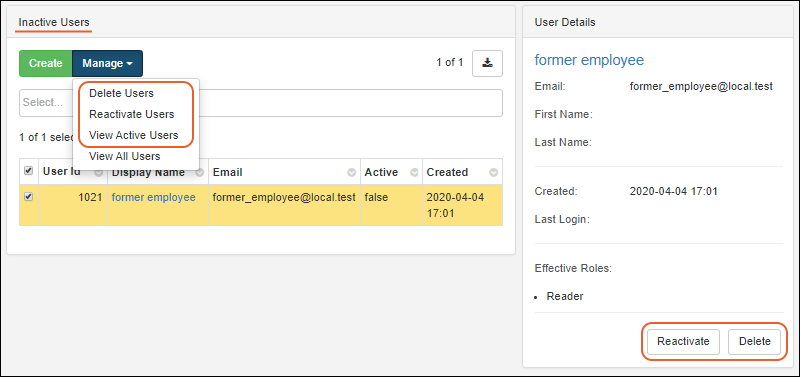Open User Id column sort menu arrow

(98, 172)
